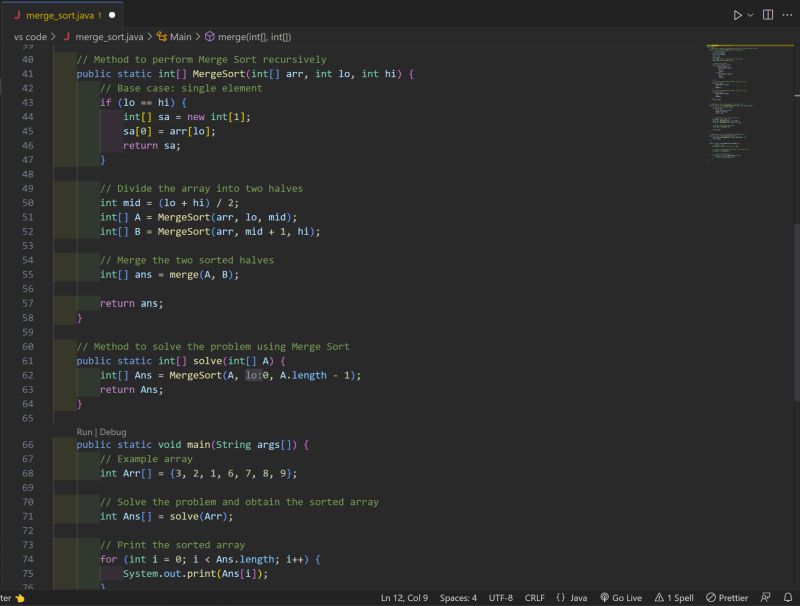Open merge(int[], int[]) breadcrumb
This screenshot has height=606, width=800.
click(x=248, y=37)
